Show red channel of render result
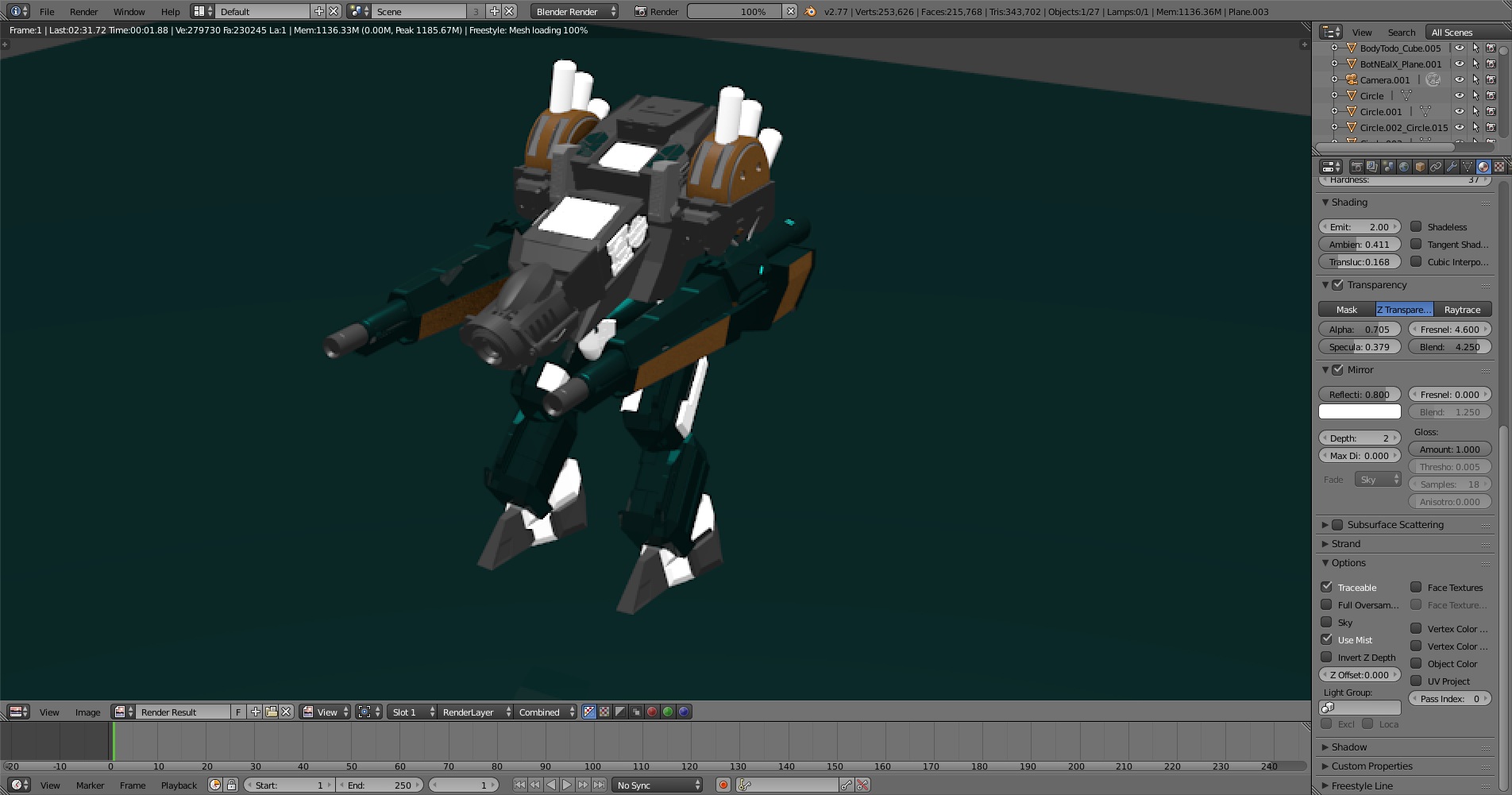The image size is (1512, 795). tap(652, 712)
